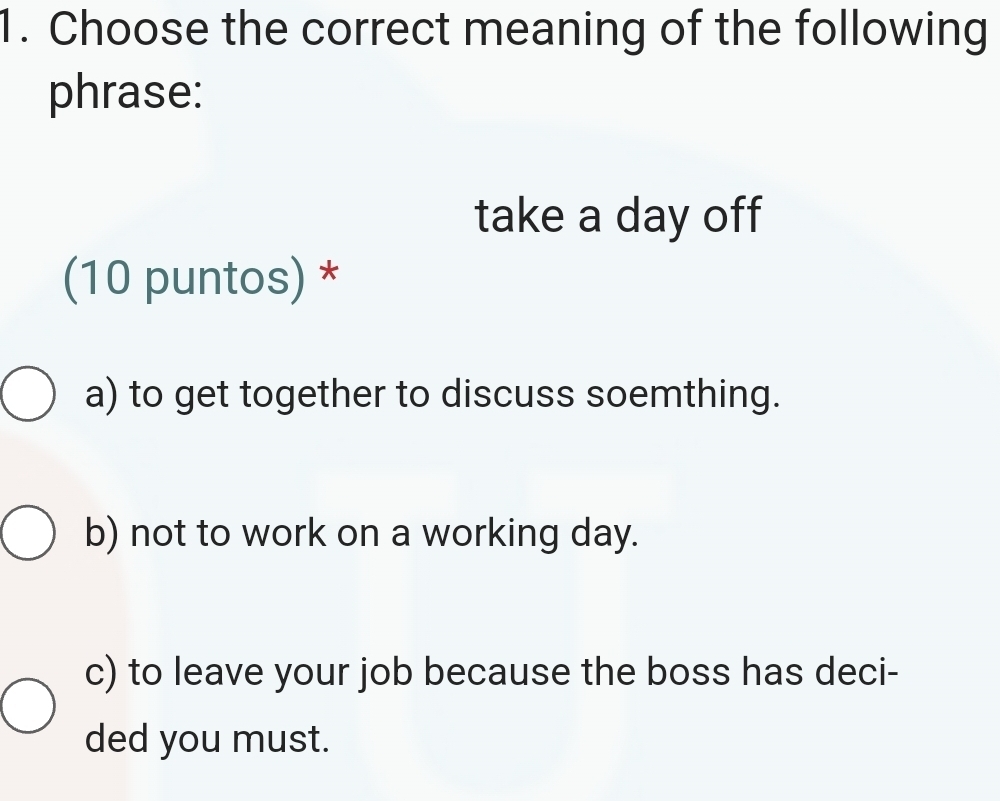
Task: Mark option c radio button
Action: pyautogui.click(x=25, y=707)
